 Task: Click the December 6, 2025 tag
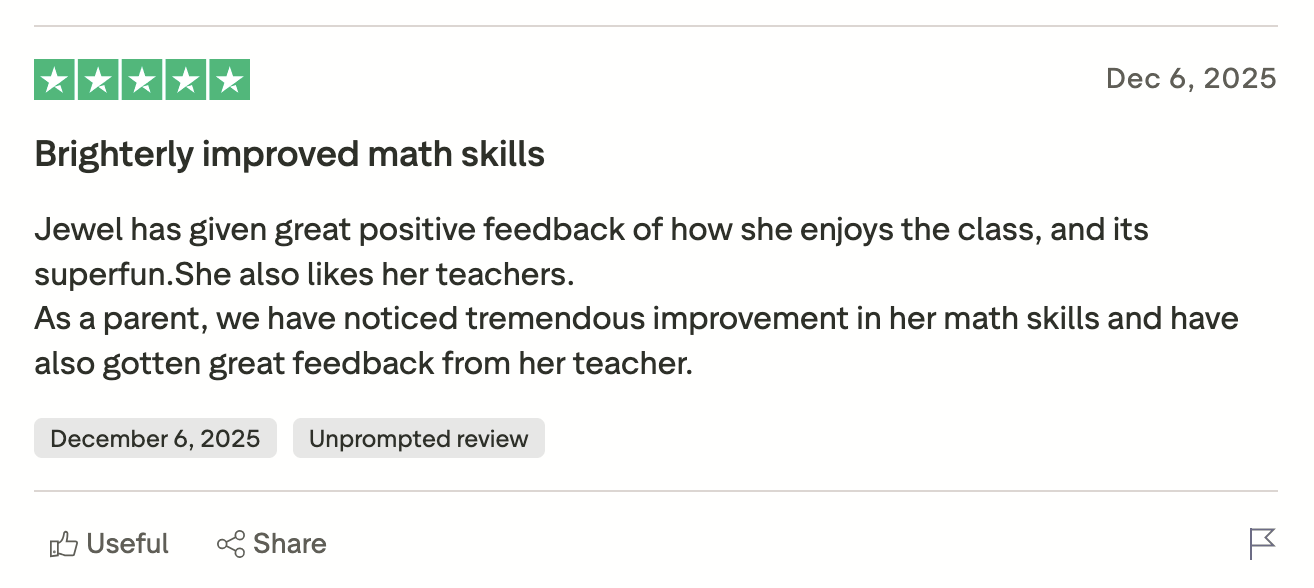tap(155, 438)
